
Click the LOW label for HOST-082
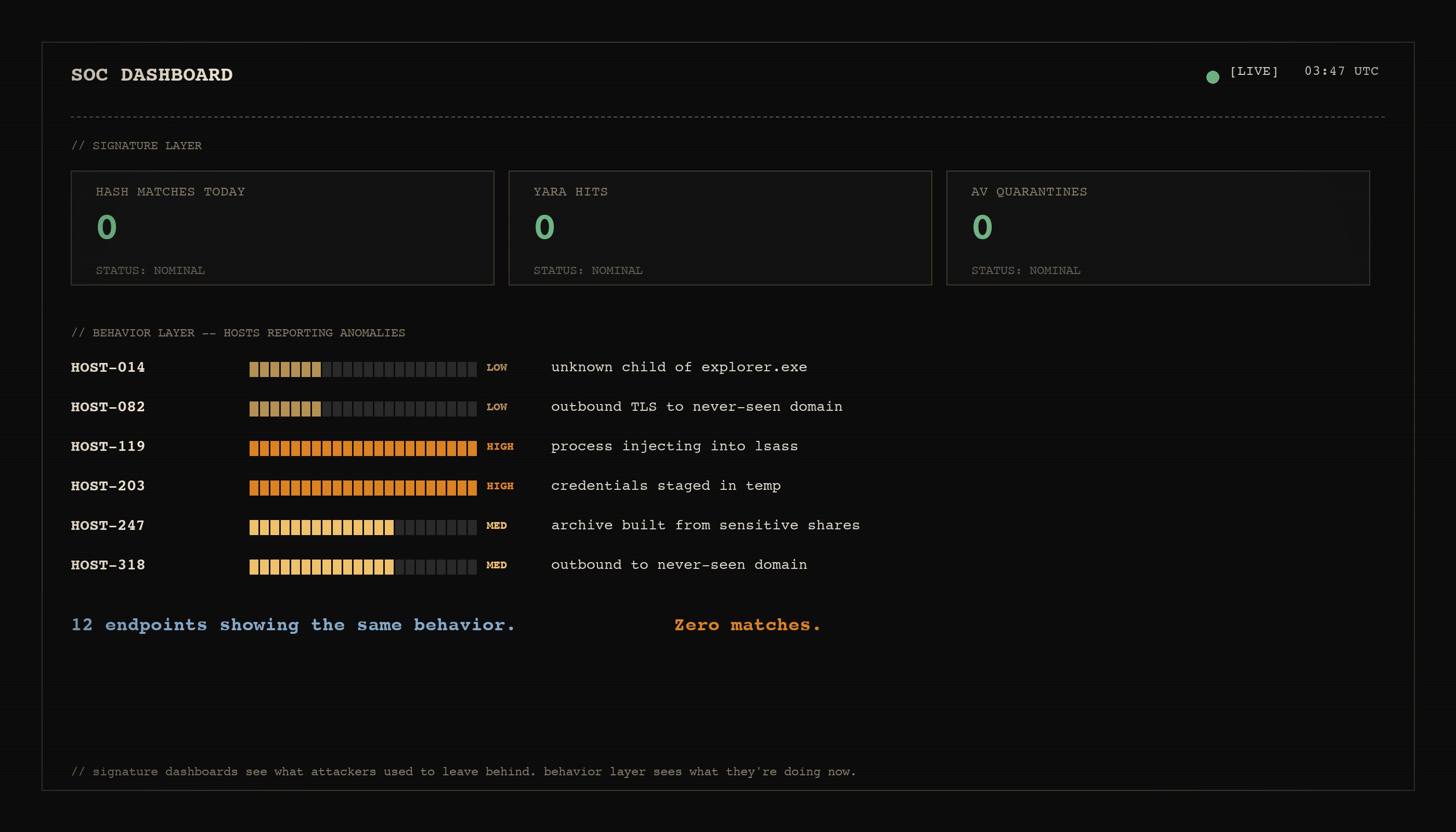point(497,407)
